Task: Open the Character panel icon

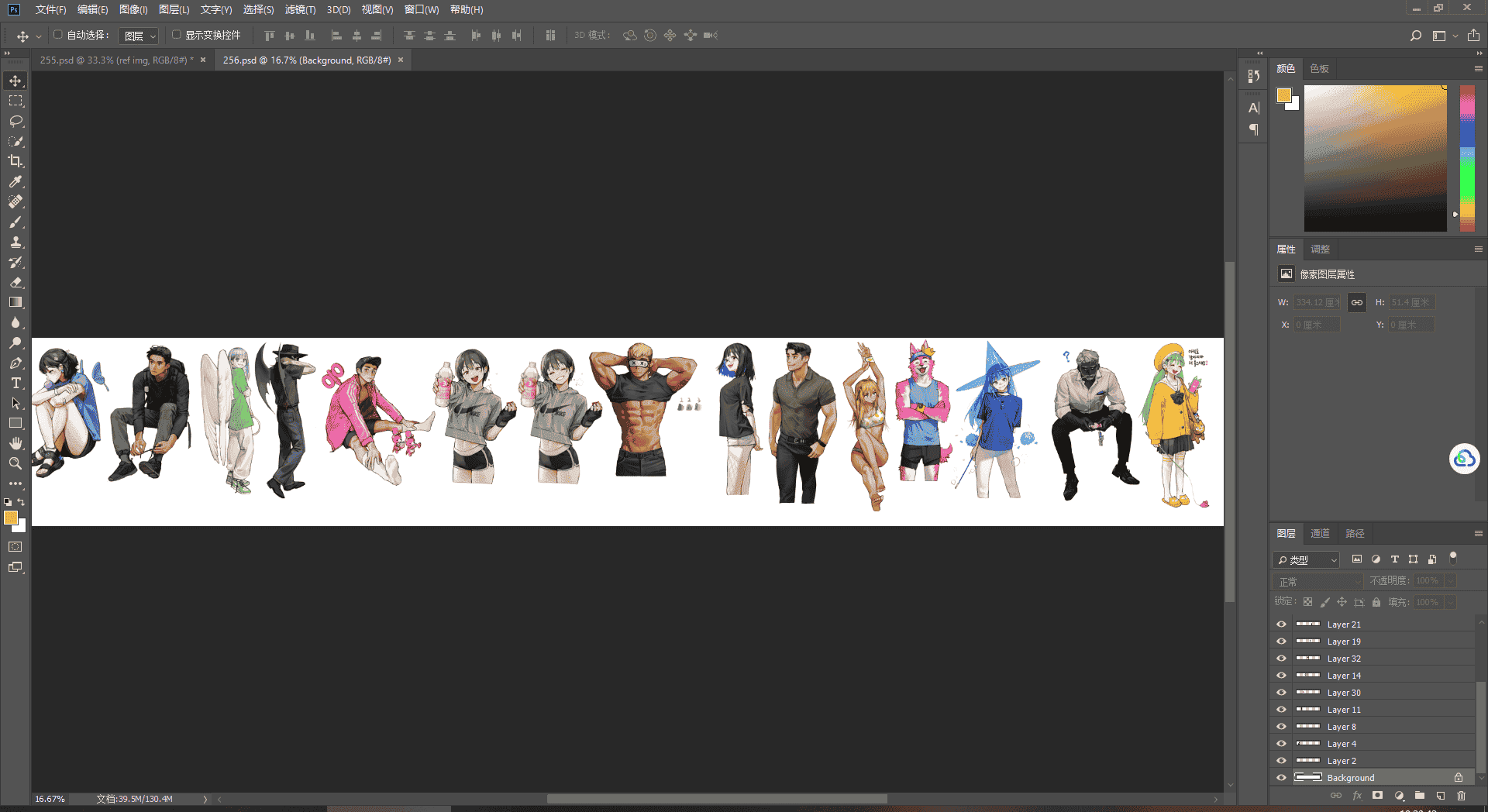Action: click(x=1254, y=108)
